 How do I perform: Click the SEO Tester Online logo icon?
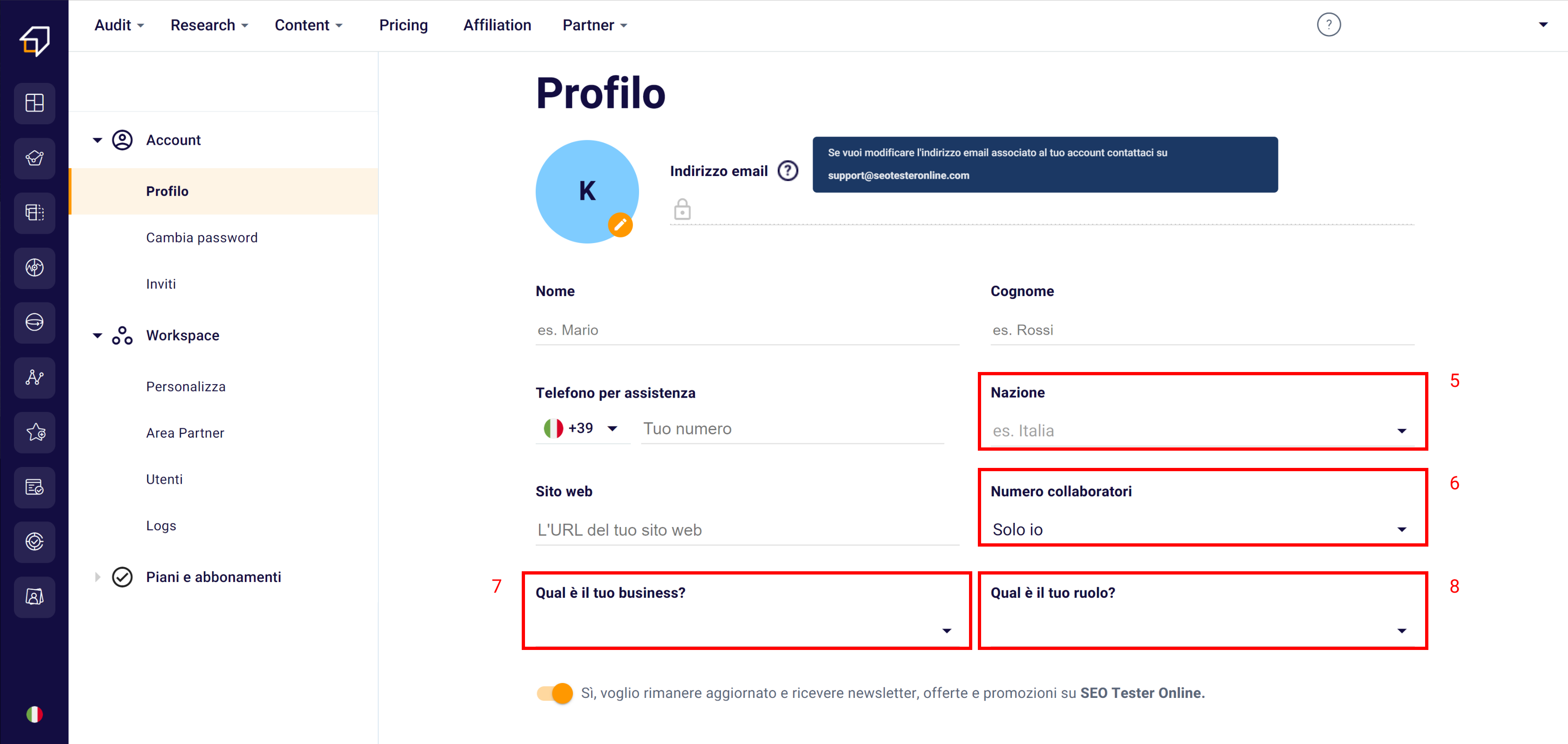34,41
